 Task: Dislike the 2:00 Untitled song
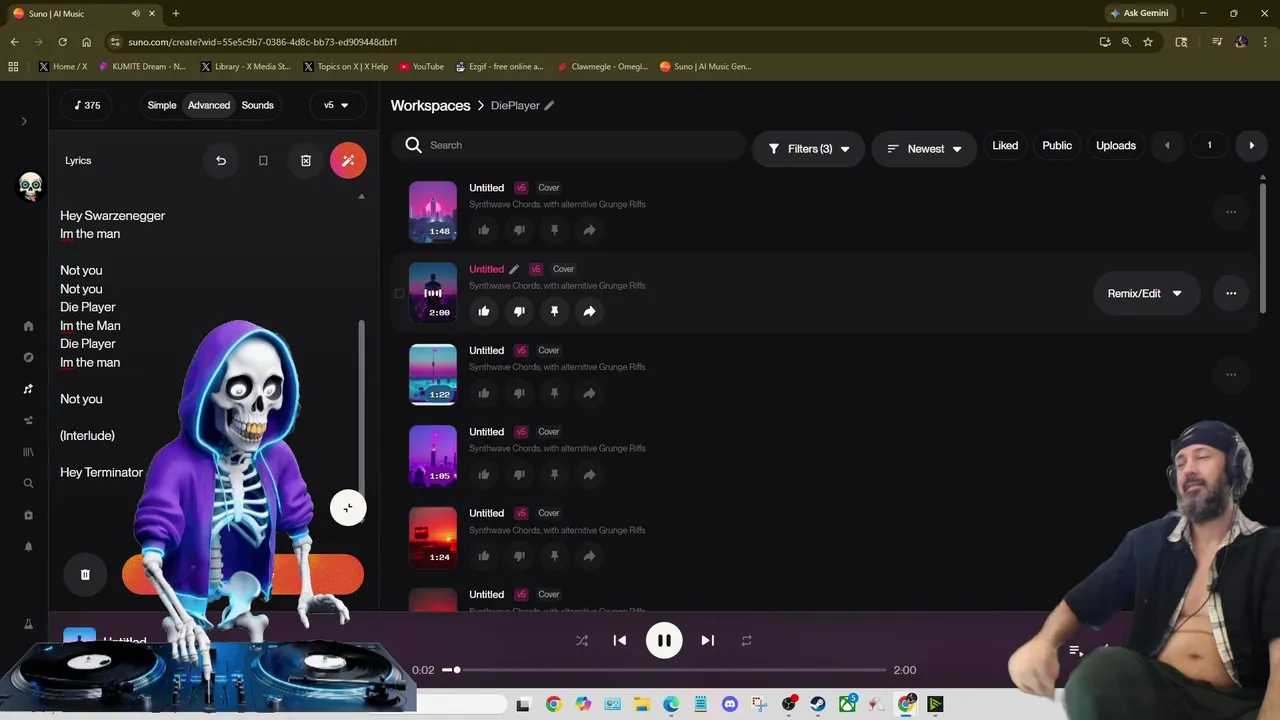pyautogui.click(x=519, y=311)
